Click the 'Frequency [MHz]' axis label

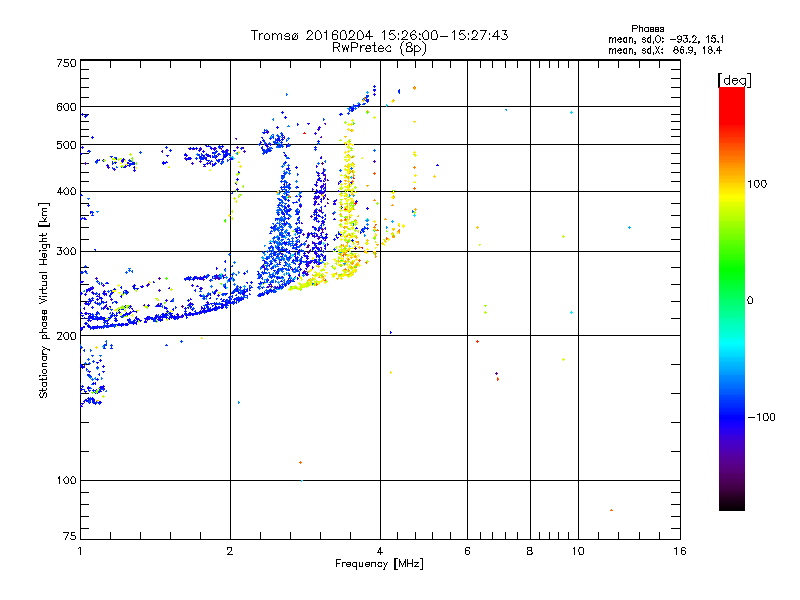click(x=379, y=564)
